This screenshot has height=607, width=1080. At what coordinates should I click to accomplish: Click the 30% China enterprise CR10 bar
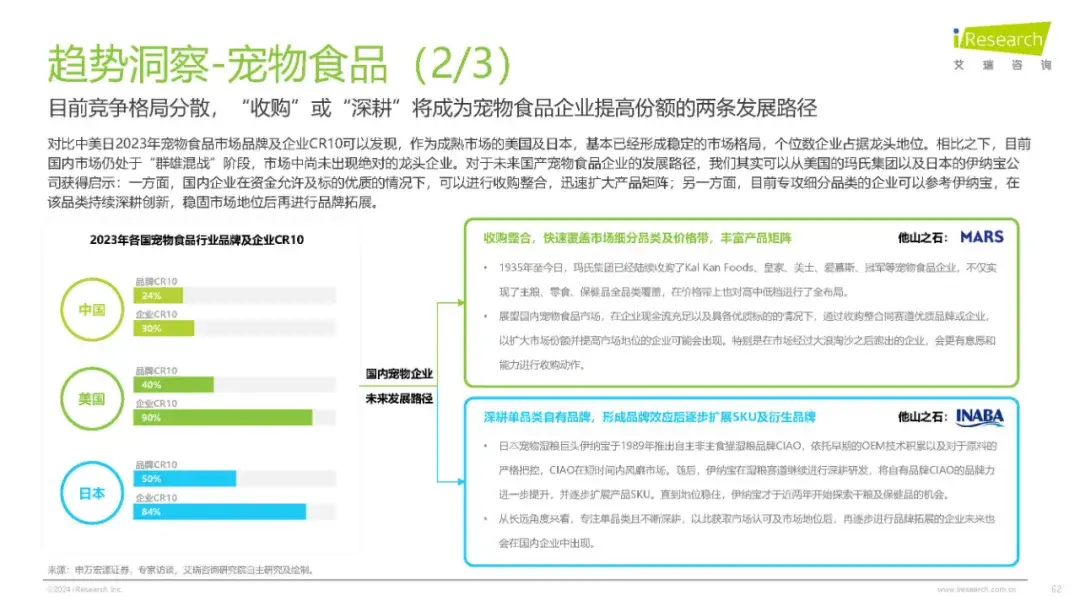165,328
